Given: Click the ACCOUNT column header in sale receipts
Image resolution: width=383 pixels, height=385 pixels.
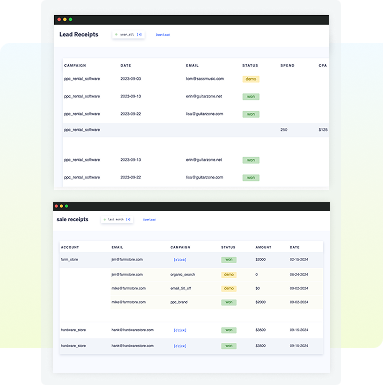Looking at the screenshot, I should pos(70,247).
